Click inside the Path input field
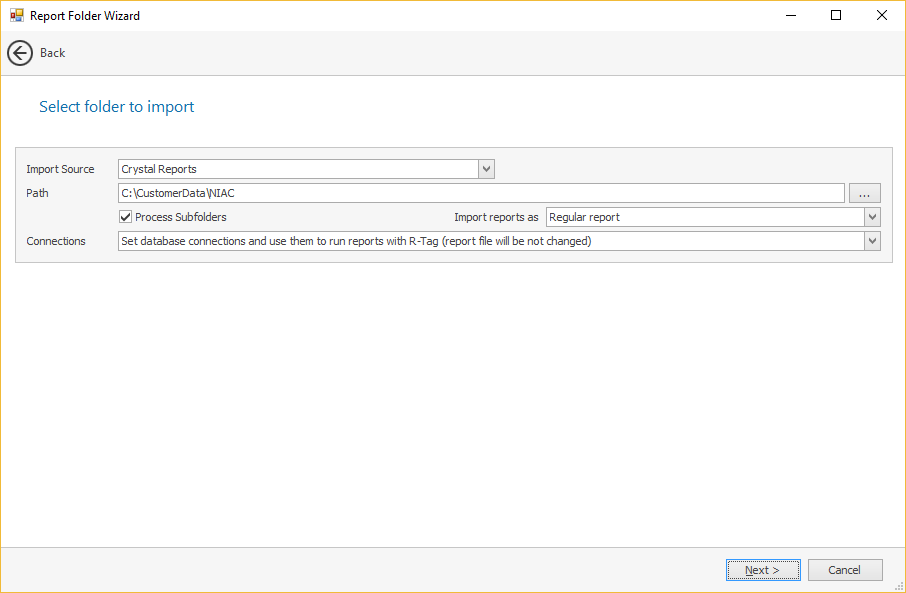Screen dimensions: 906x593 [480, 193]
